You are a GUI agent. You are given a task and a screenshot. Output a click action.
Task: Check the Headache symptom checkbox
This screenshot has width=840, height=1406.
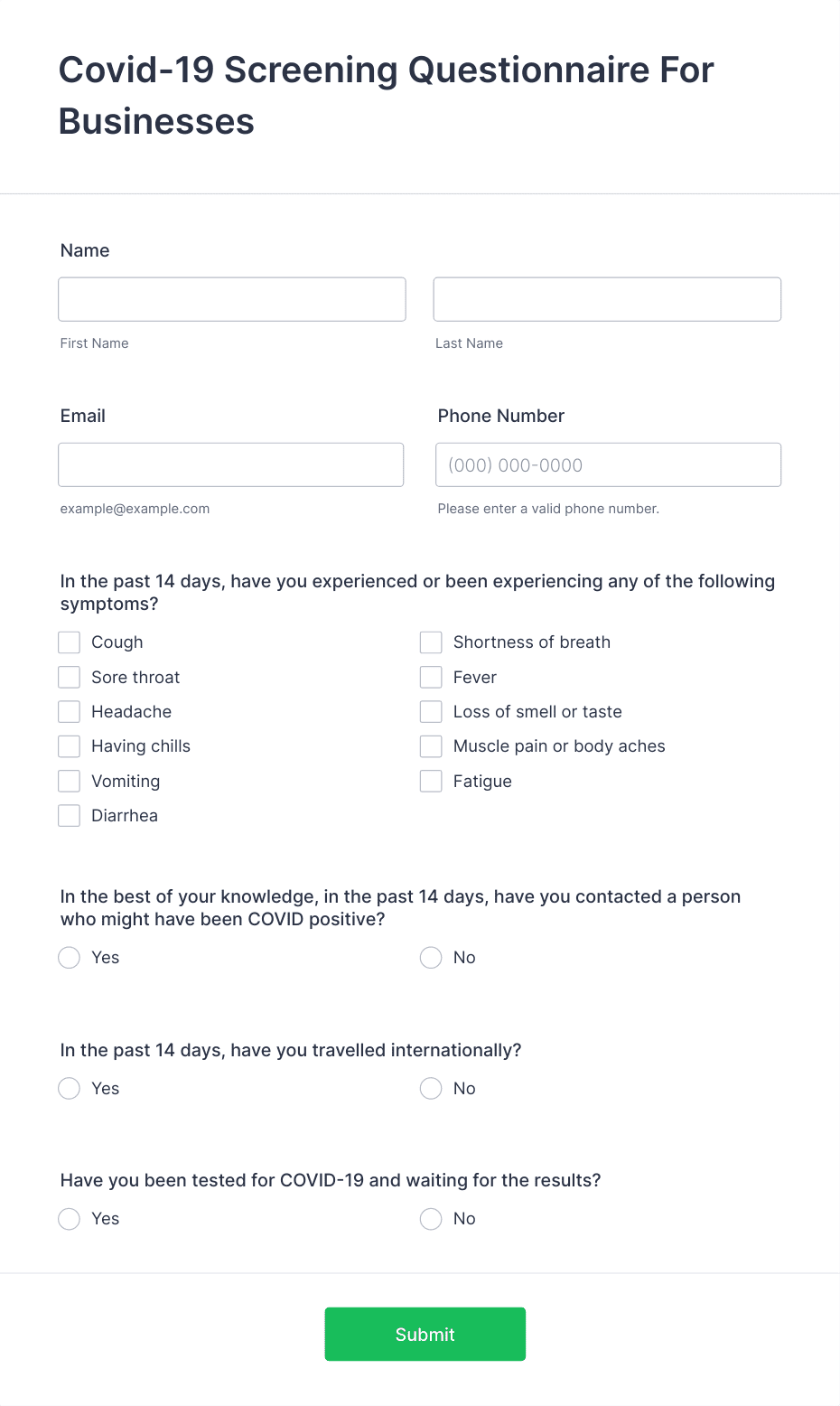point(69,711)
